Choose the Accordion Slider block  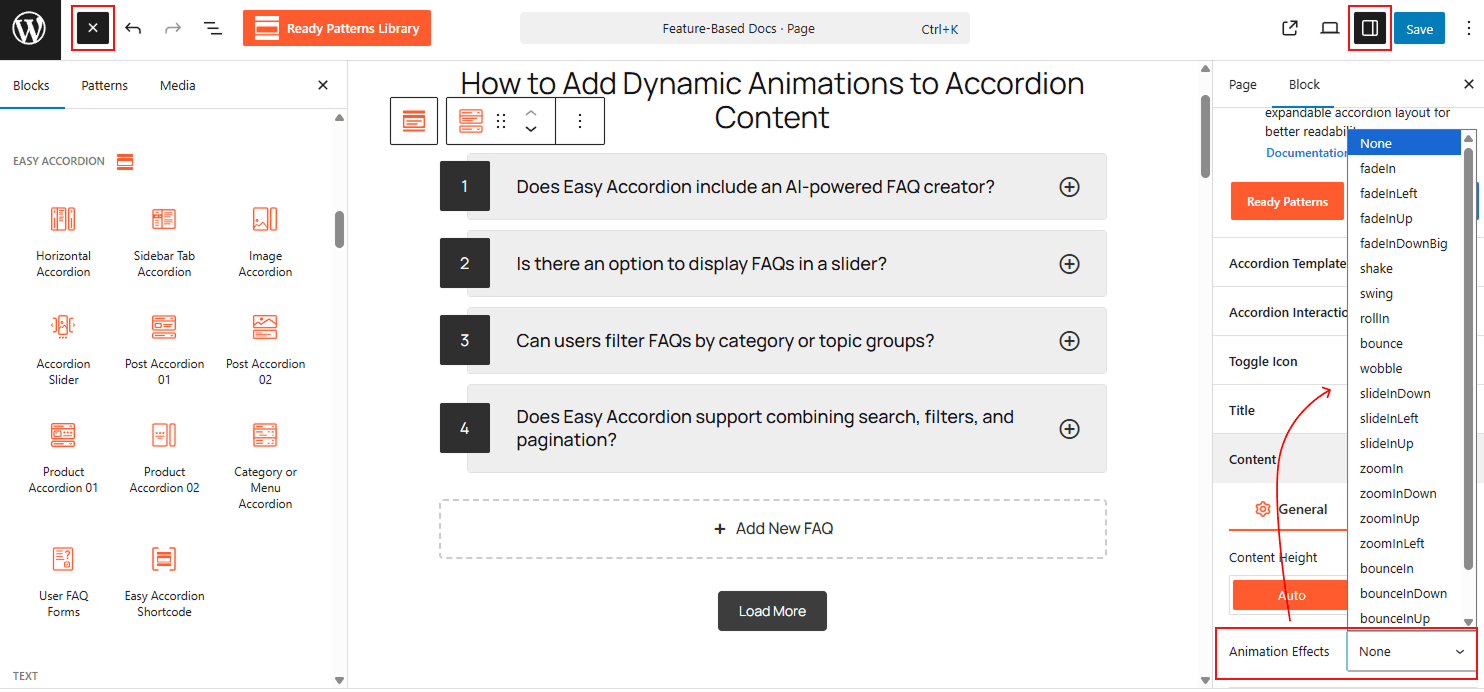click(x=63, y=348)
